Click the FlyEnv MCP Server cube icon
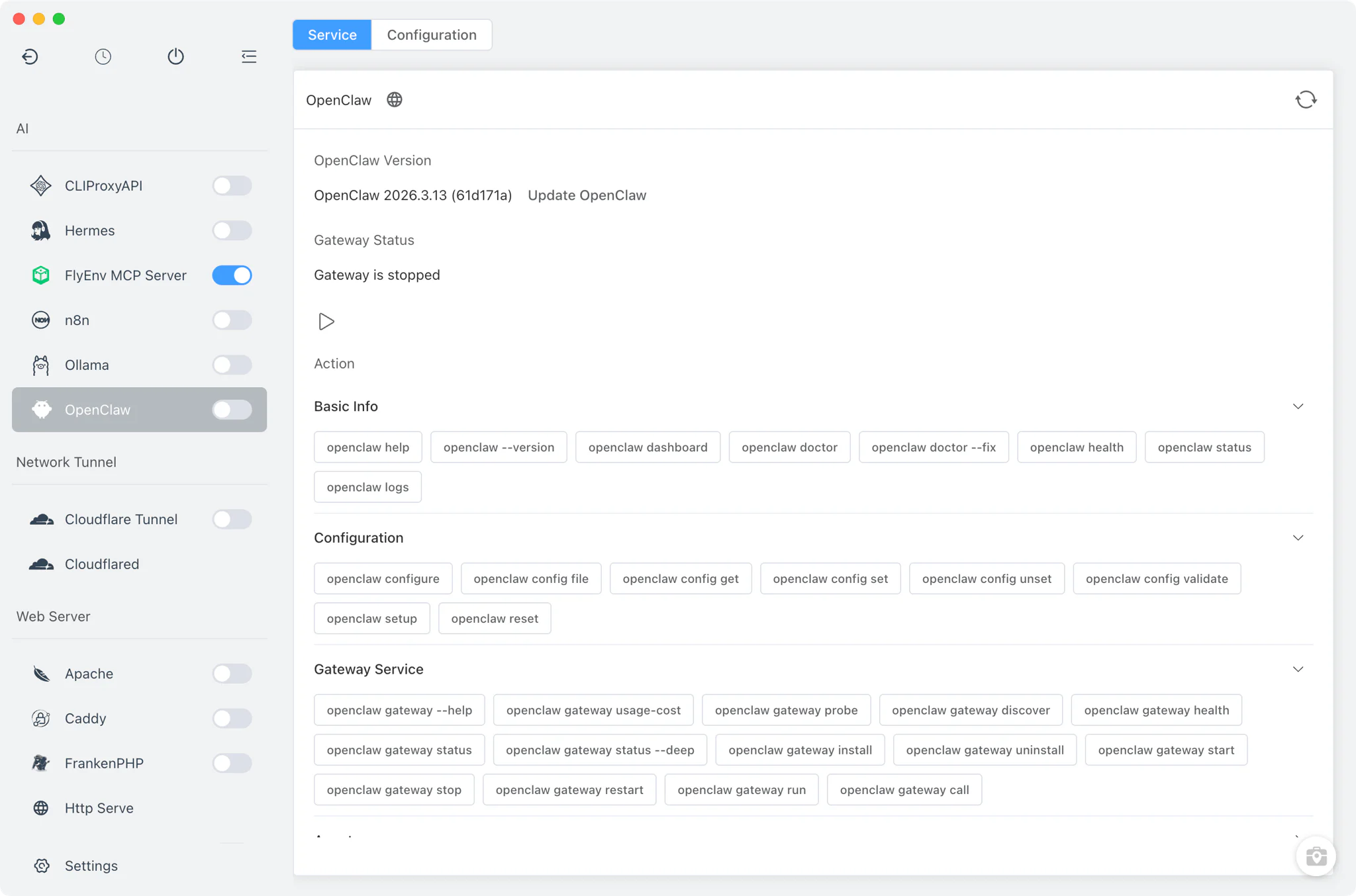 tap(41, 275)
